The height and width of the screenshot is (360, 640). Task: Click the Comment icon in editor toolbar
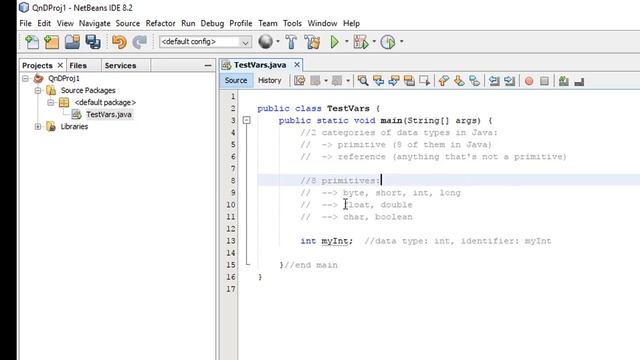click(x=564, y=81)
